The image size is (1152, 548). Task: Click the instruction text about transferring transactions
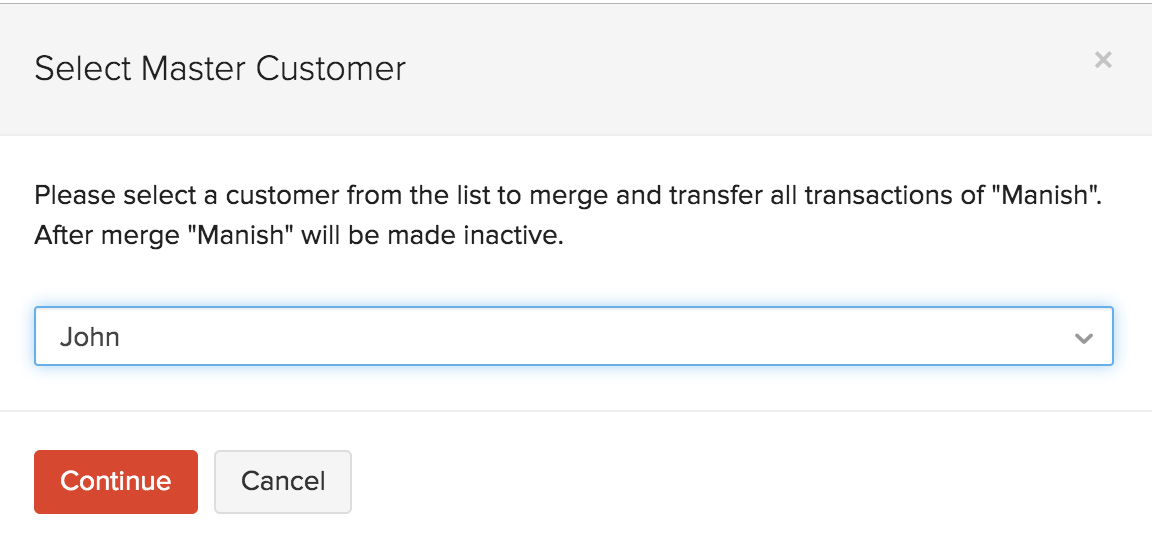pyautogui.click(x=567, y=194)
